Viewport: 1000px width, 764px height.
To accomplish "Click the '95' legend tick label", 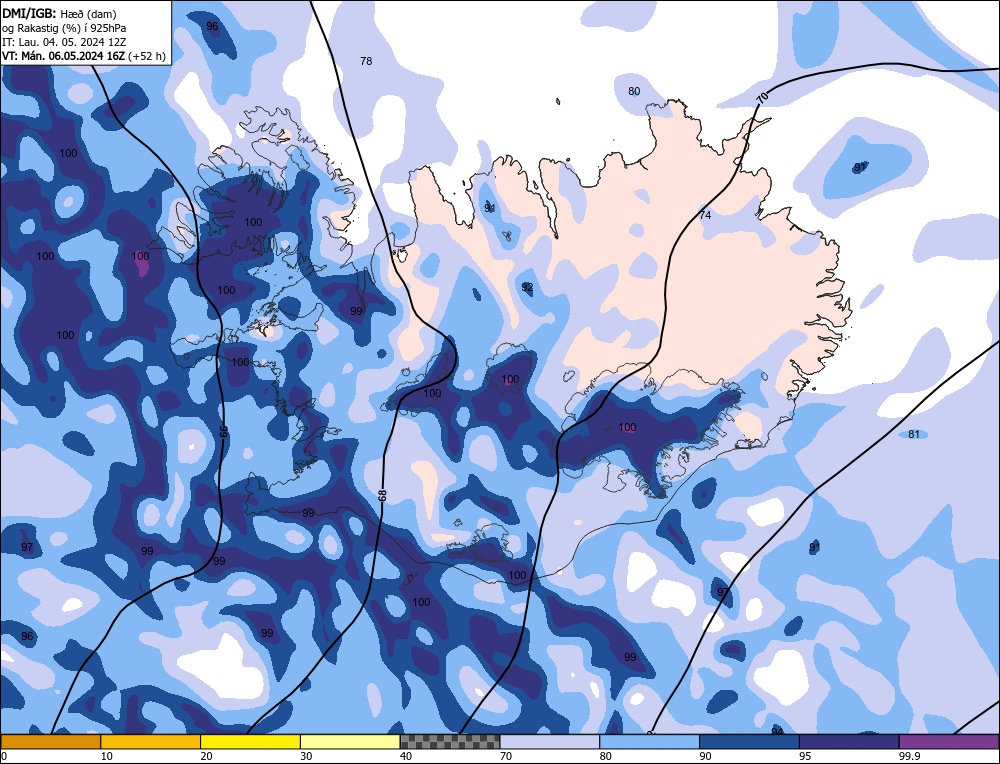I will 805,756.
